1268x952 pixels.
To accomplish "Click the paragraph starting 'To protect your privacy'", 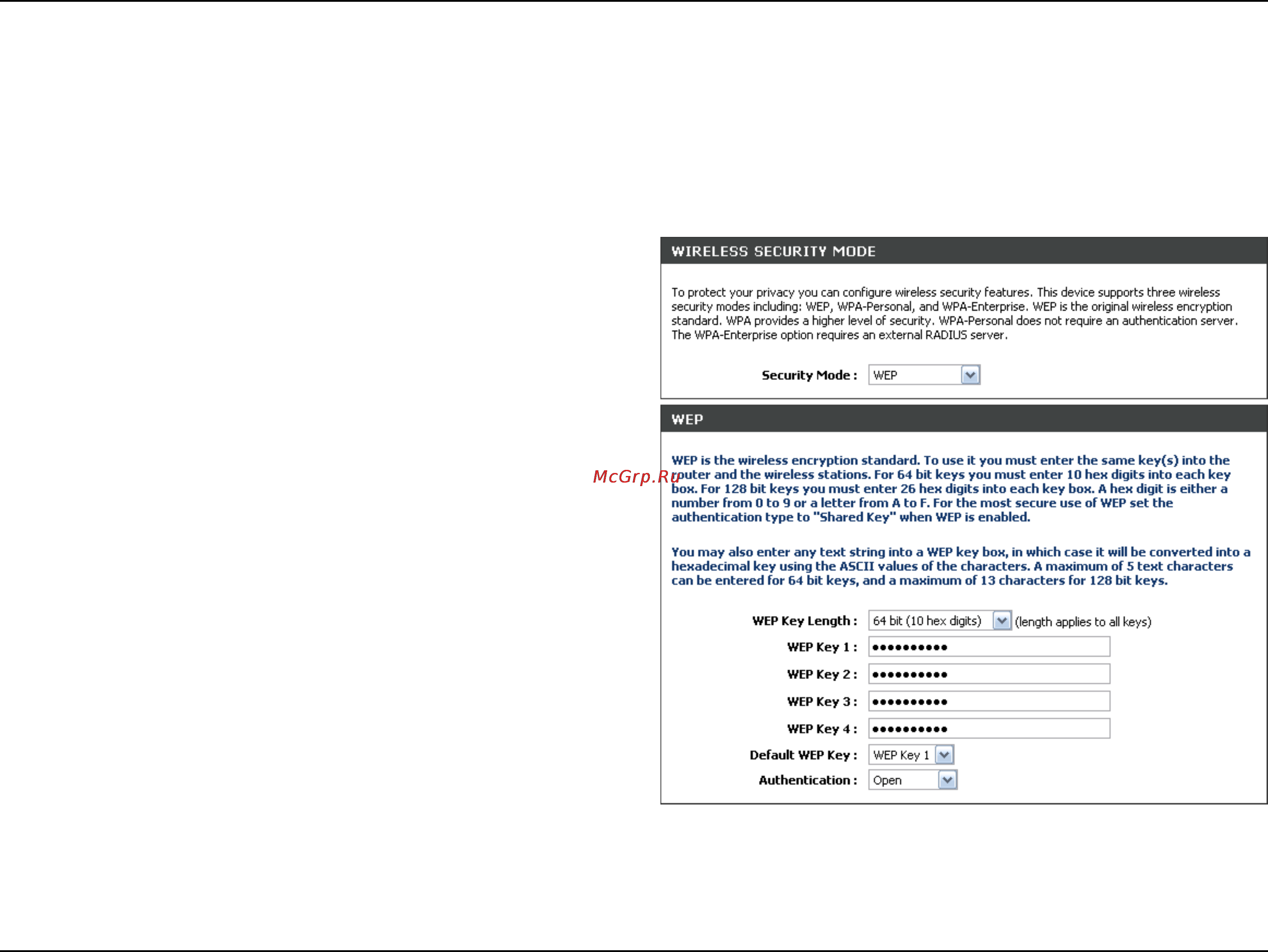I will (955, 314).
